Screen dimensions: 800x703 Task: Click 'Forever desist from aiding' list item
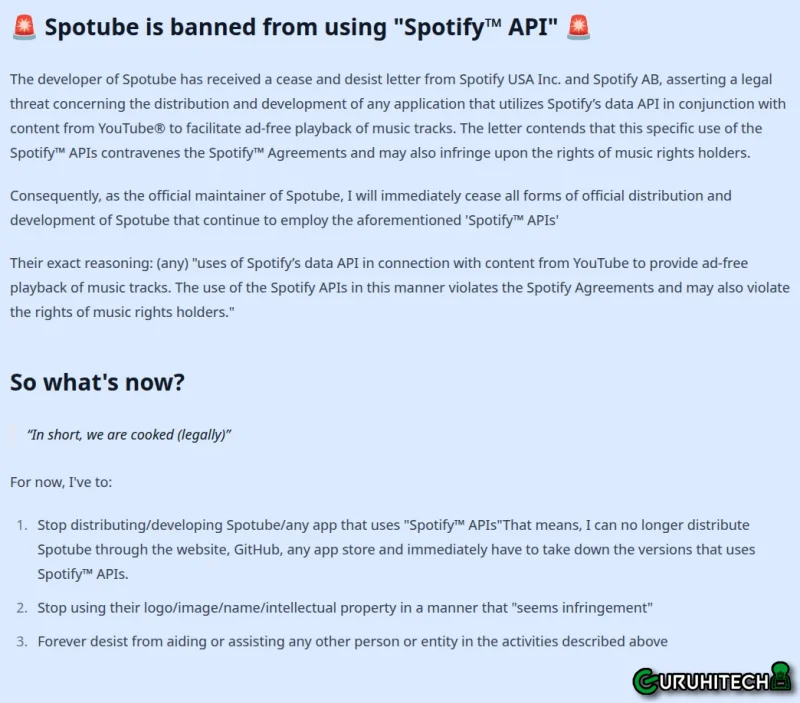click(353, 641)
